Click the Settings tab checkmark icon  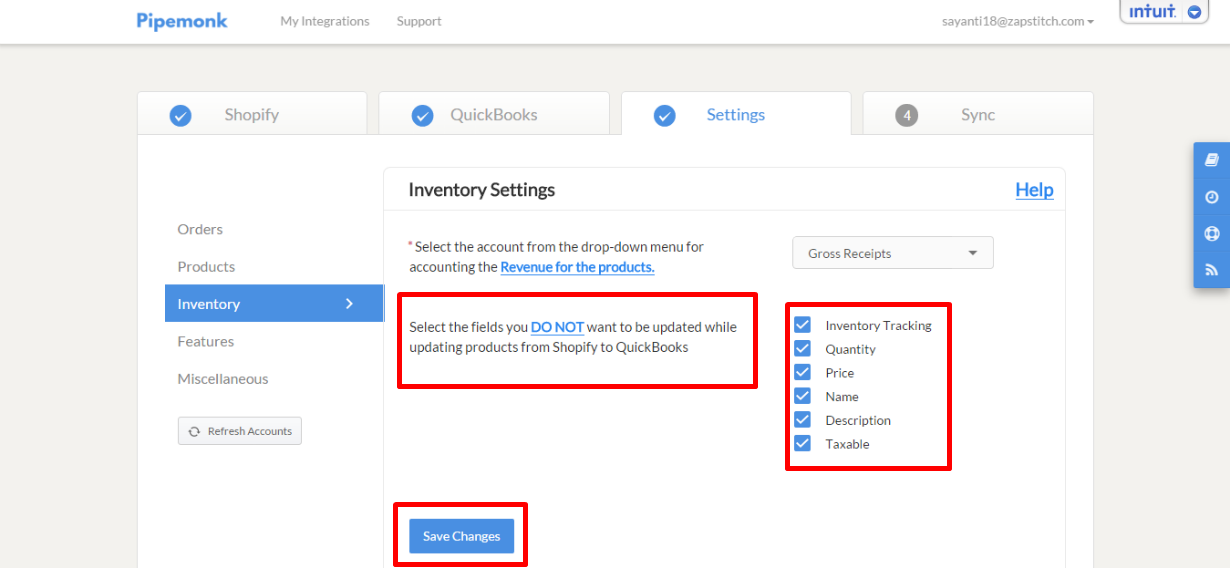(665, 116)
